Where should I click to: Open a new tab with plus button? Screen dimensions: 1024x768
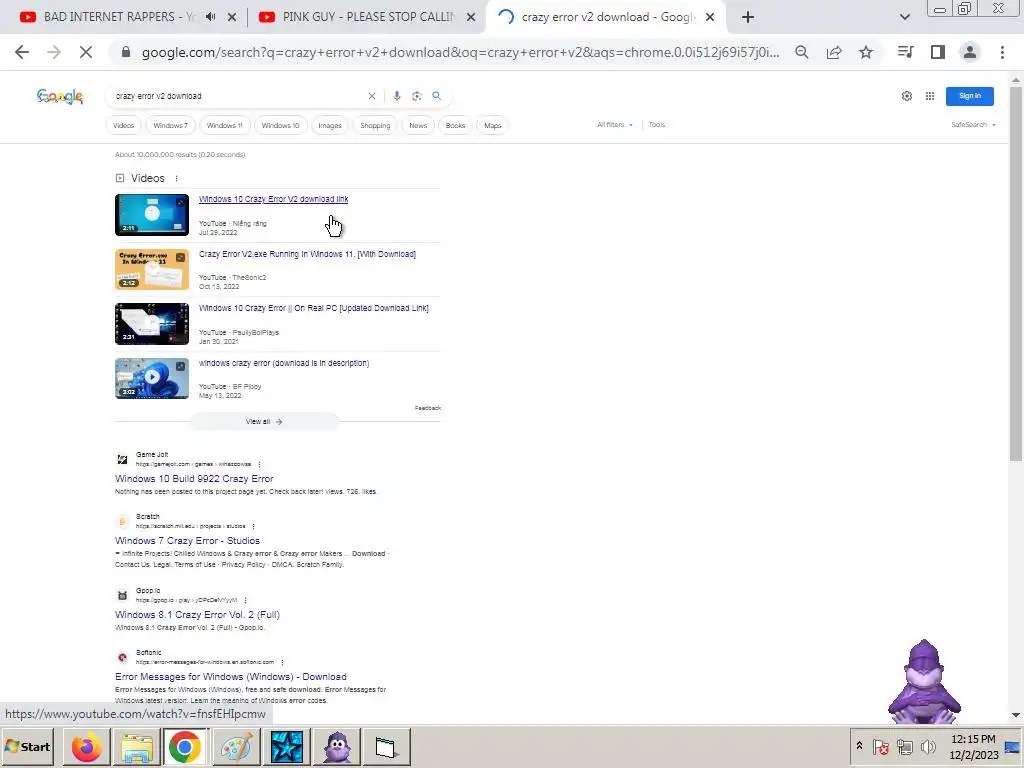748,17
